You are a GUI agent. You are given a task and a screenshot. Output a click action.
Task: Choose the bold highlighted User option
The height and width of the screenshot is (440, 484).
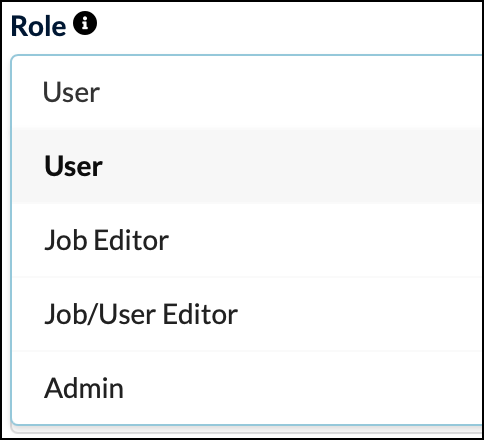[247, 166]
